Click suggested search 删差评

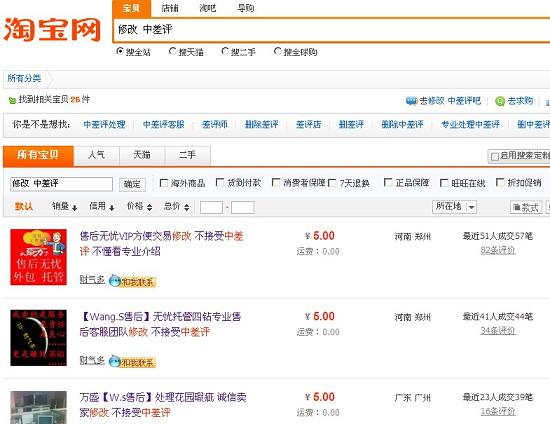point(351,124)
